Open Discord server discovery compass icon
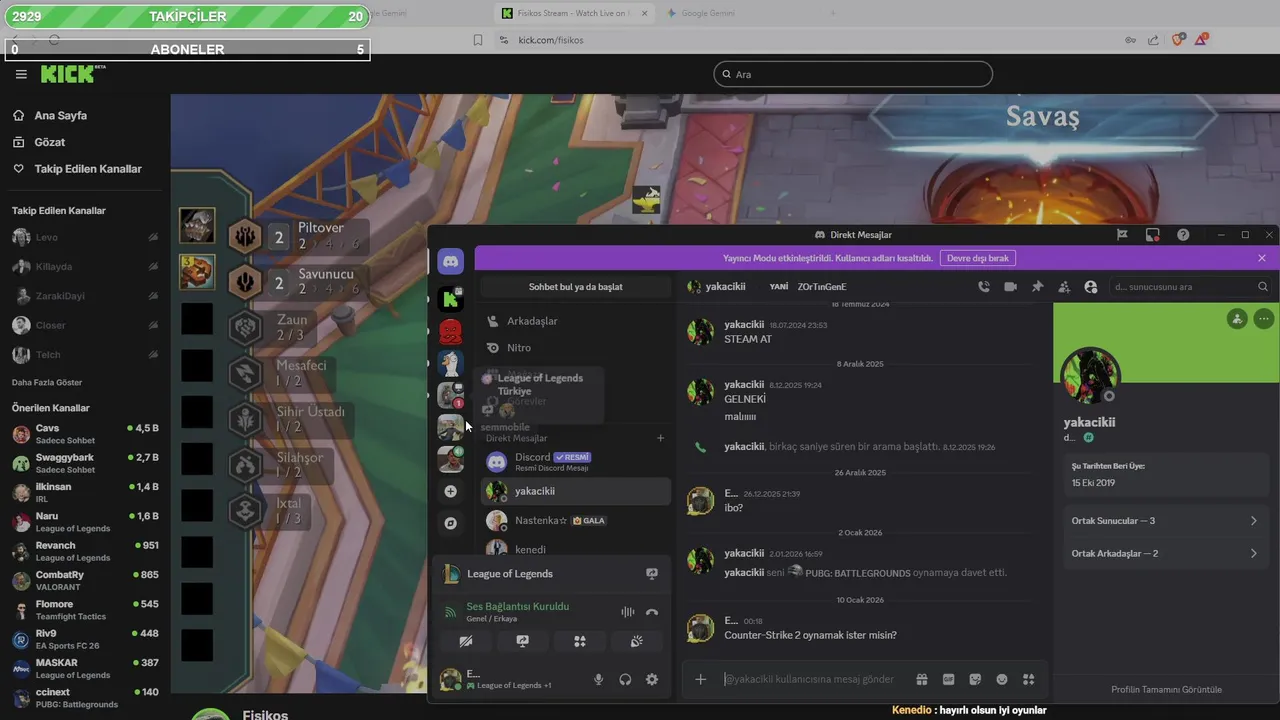This screenshot has width=1280, height=720. click(x=451, y=523)
